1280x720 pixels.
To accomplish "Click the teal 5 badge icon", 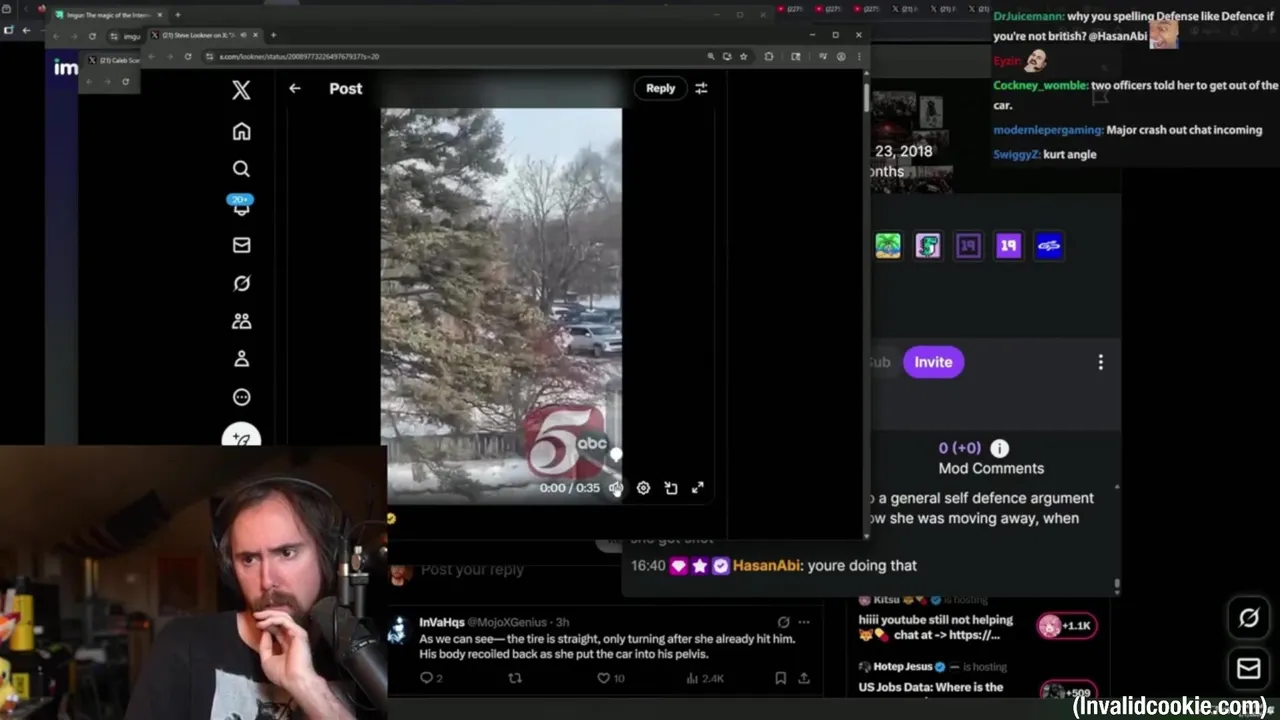I will point(928,245).
